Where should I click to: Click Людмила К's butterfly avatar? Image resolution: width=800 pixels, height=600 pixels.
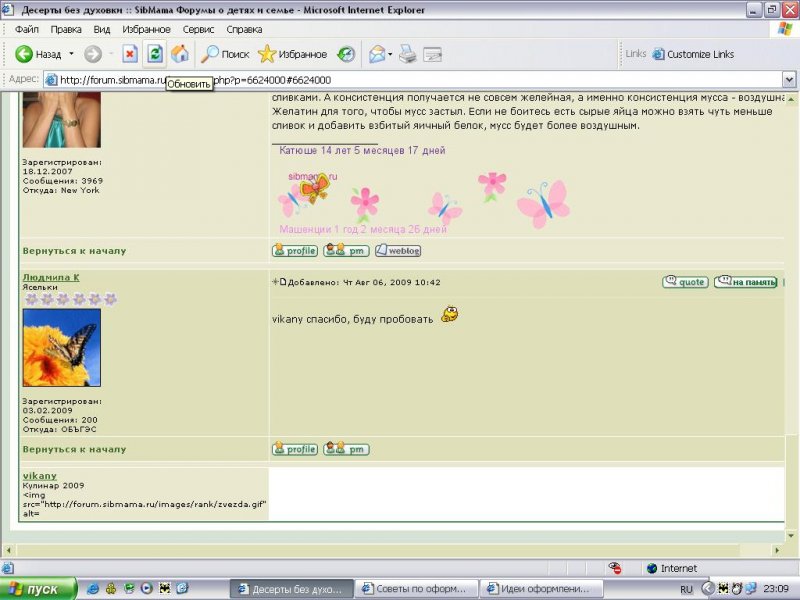[x=61, y=347]
